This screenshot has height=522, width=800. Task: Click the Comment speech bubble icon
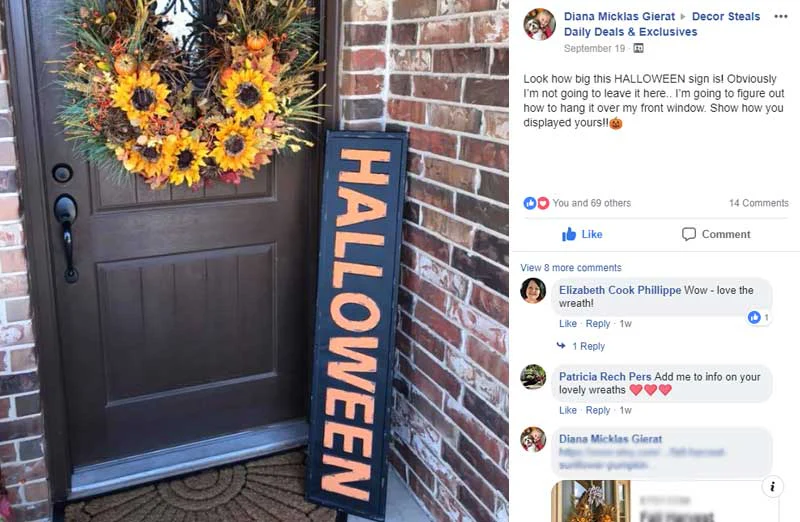pos(689,234)
